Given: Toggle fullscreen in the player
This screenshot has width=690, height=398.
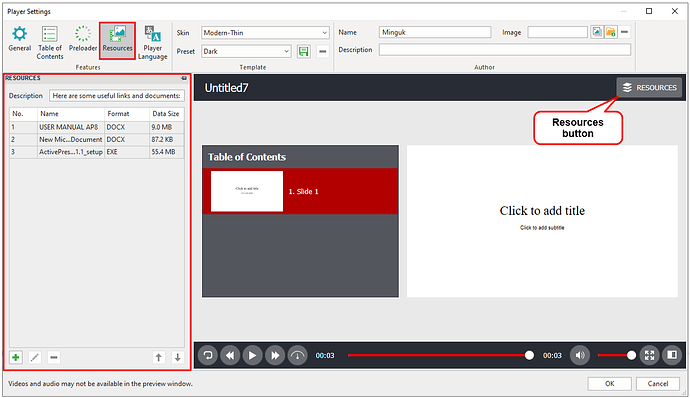Looking at the screenshot, I should (650, 355).
